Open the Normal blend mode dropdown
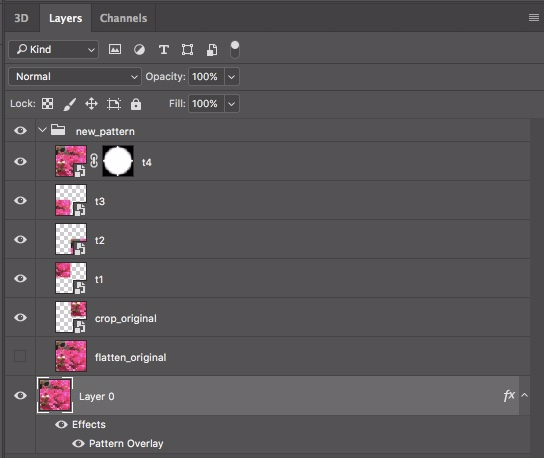 tap(75, 76)
